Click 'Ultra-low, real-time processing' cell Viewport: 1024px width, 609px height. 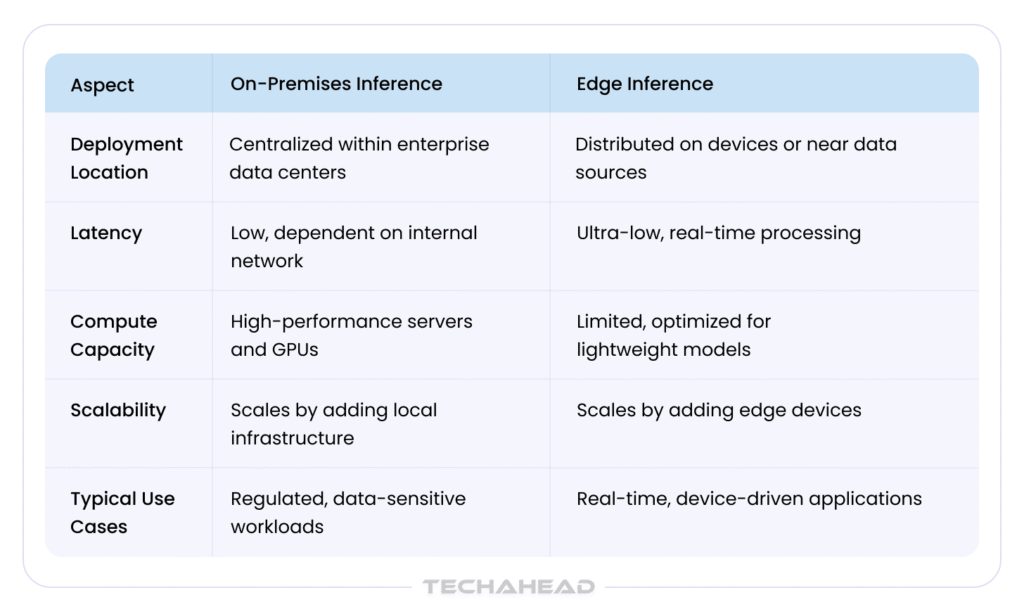click(x=718, y=233)
